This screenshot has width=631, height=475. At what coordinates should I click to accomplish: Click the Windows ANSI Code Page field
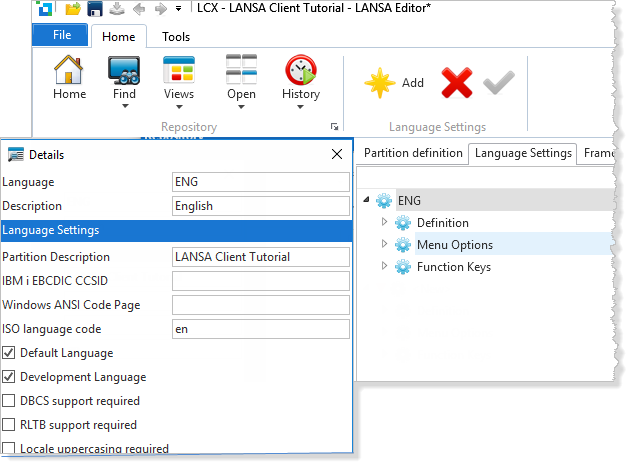[x=261, y=305]
